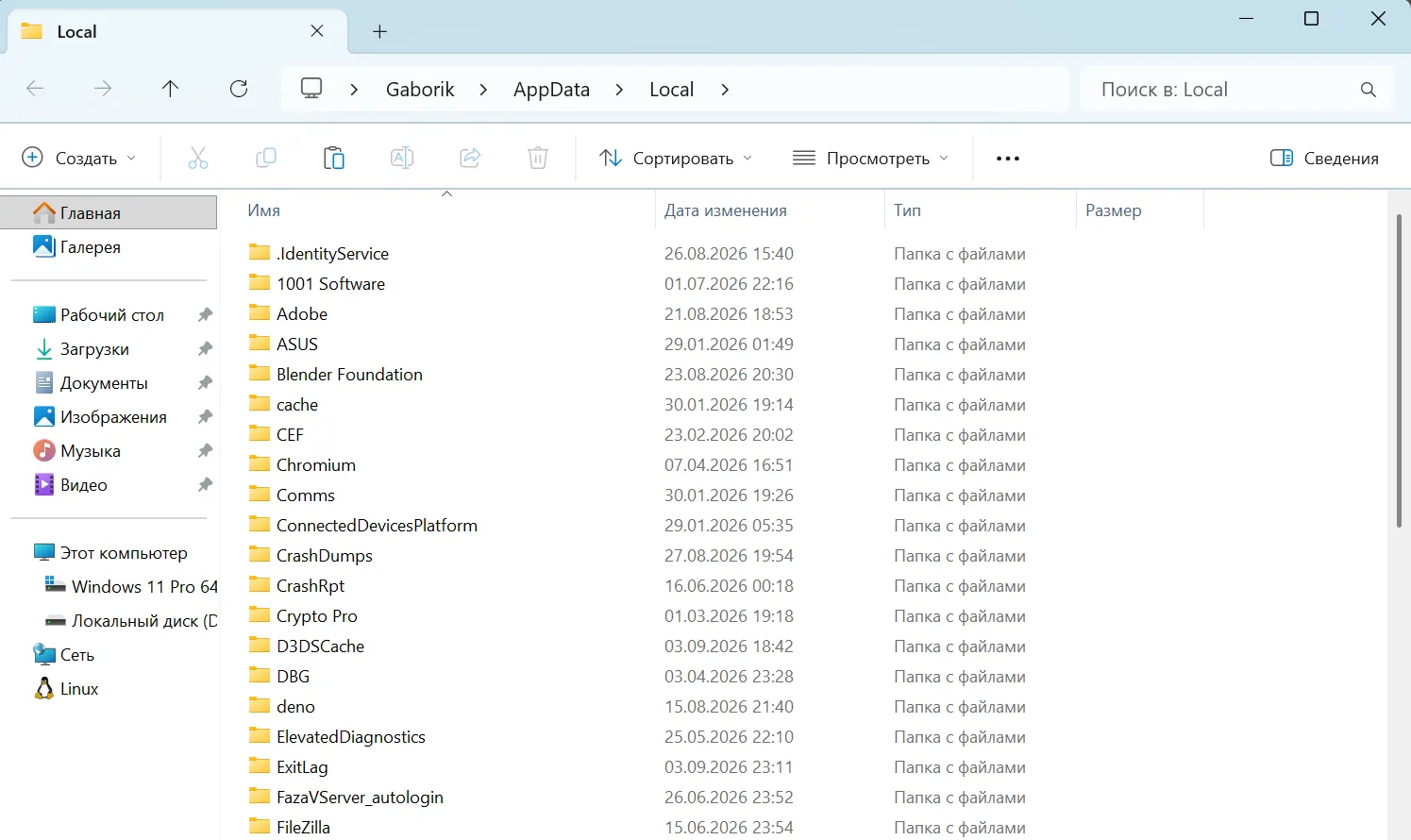1411x840 pixels.
Task: Click the This PC monitor icon in address bar
Action: click(311, 89)
